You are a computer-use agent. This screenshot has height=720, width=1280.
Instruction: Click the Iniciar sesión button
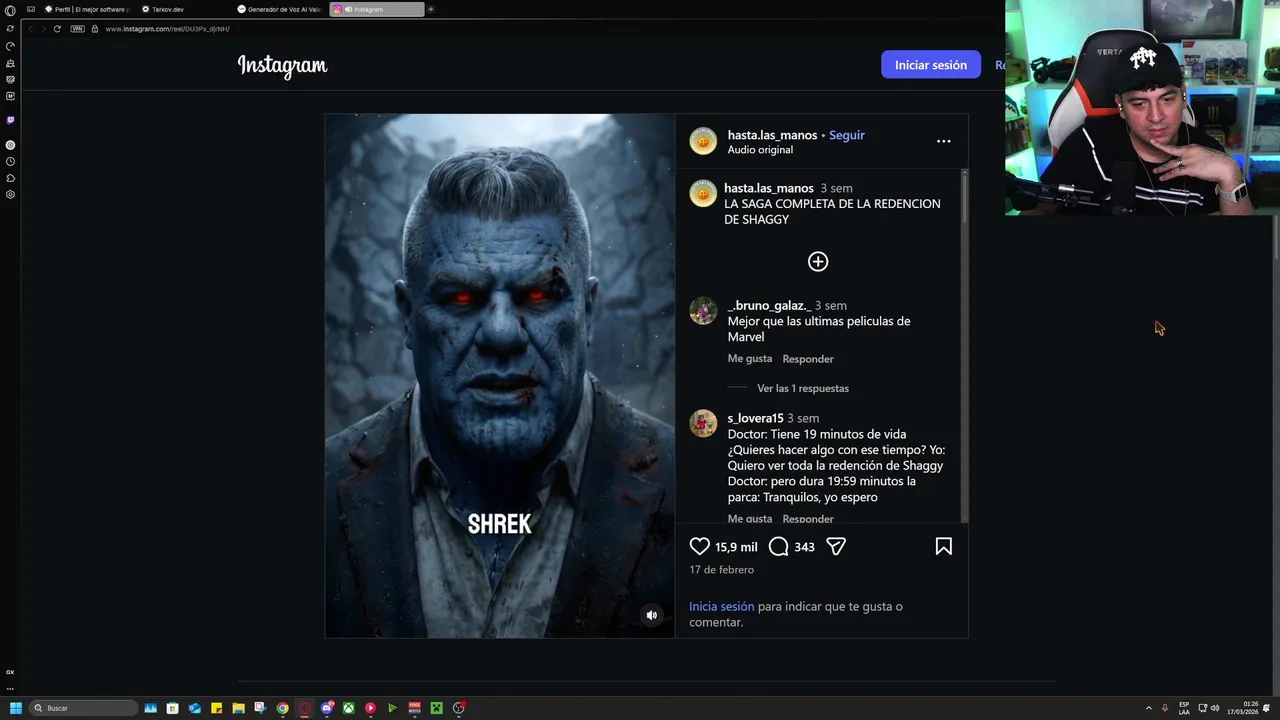pyautogui.click(x=931, y=65)
